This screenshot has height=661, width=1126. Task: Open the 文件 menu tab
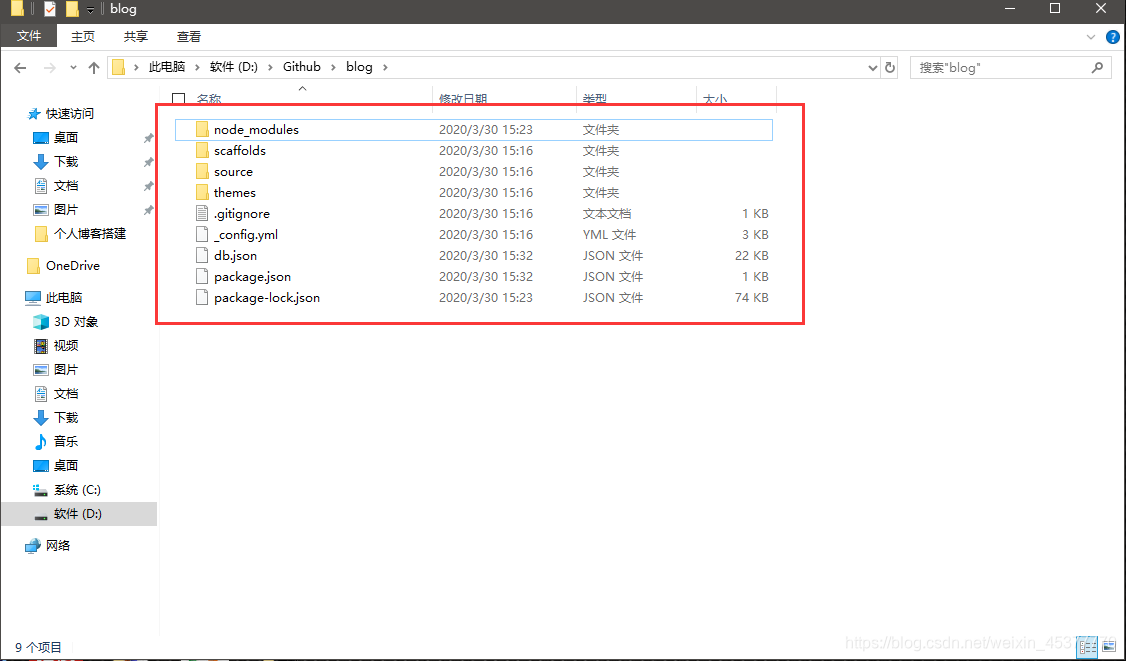(29, 36)
